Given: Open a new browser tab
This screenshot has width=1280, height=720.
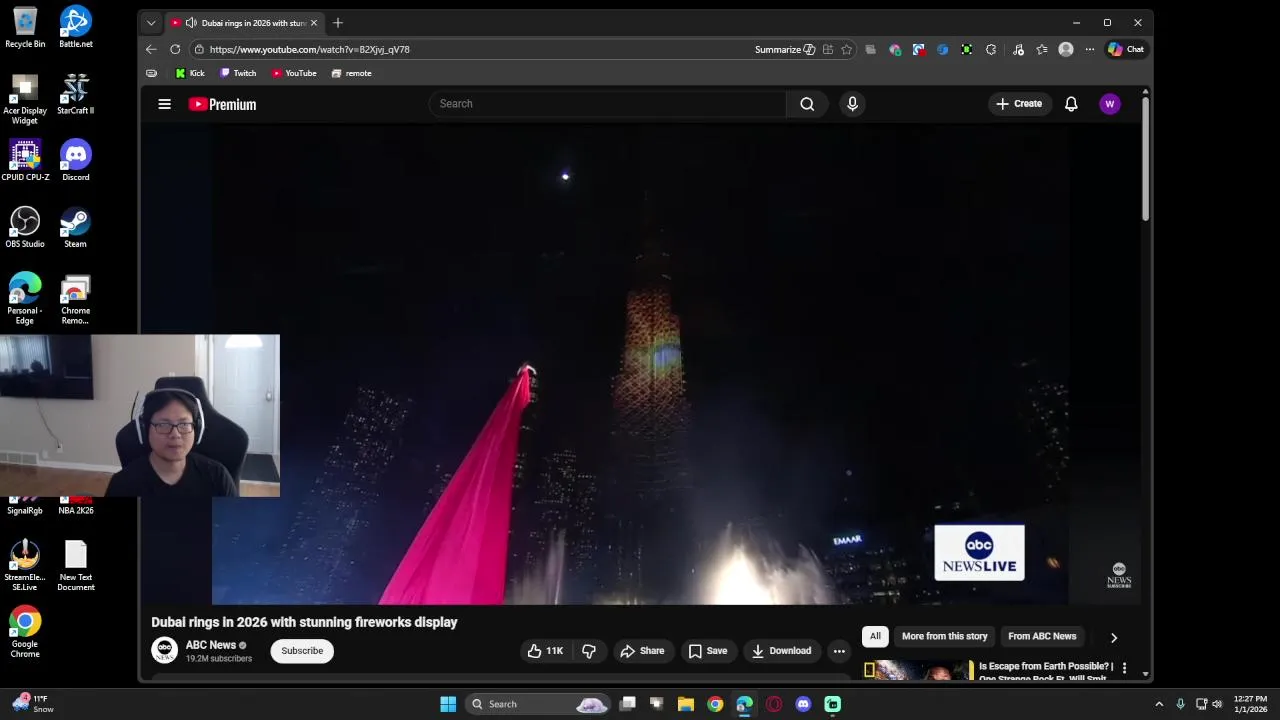Looking at the screenshot, I should pos(338,23).
